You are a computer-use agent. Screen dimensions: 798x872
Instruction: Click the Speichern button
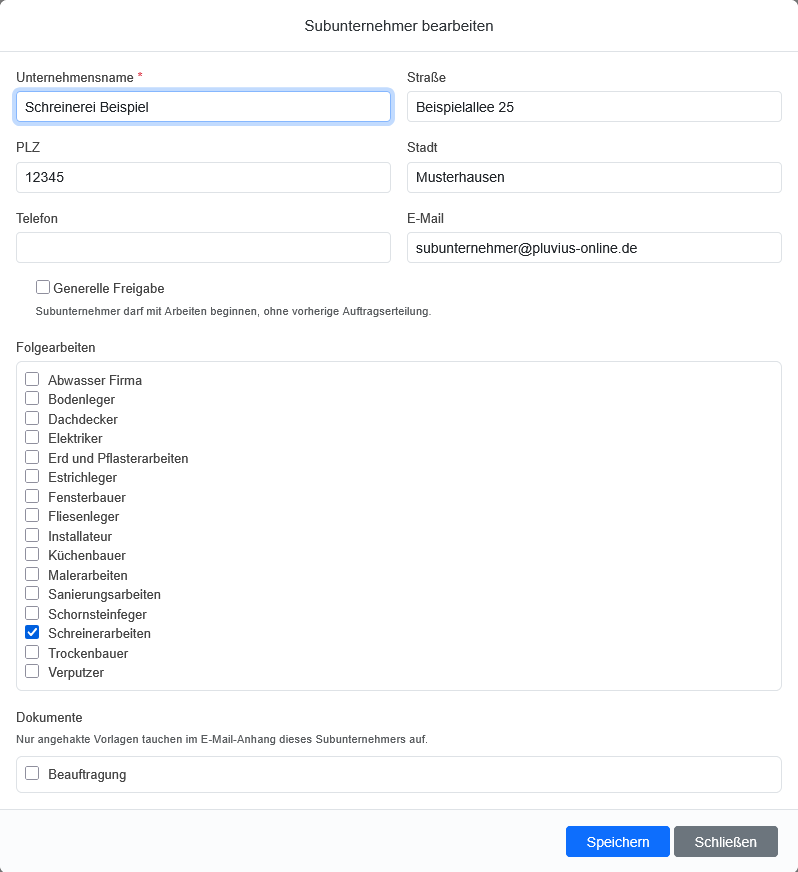tap(617, 841)
